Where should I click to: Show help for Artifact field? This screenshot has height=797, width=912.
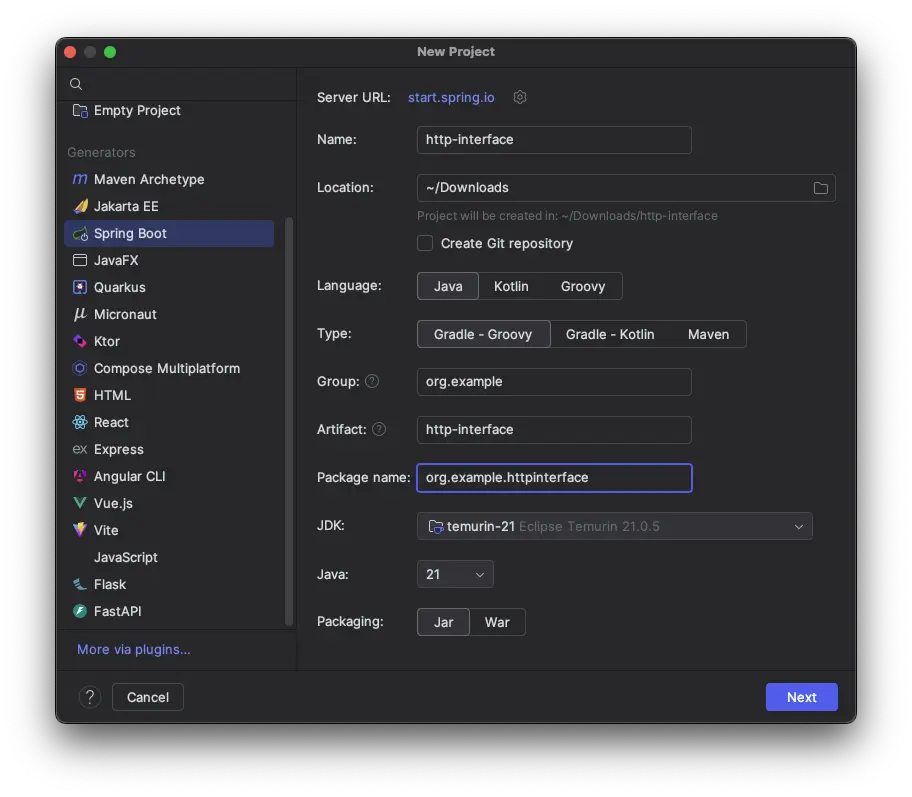379,429
